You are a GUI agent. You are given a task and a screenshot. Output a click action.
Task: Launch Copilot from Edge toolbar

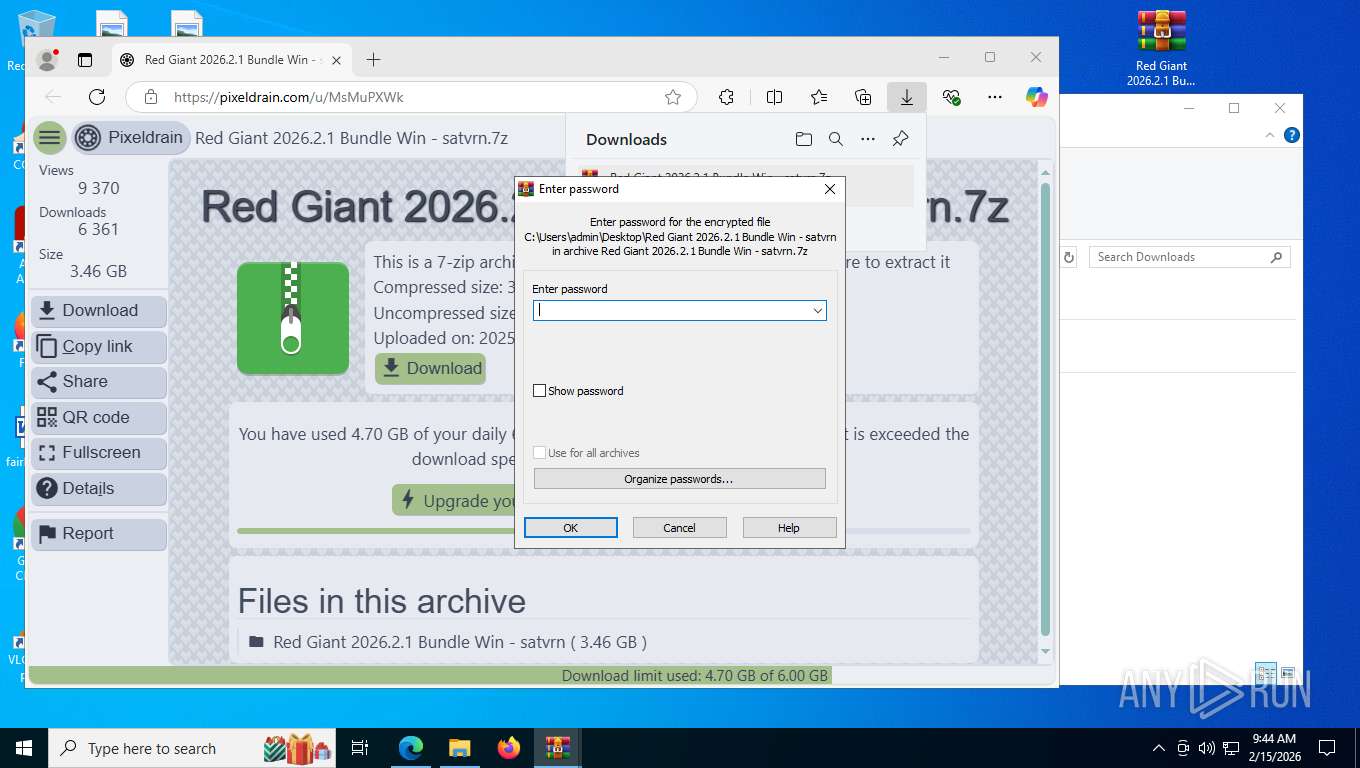(x=1037, y=97)
